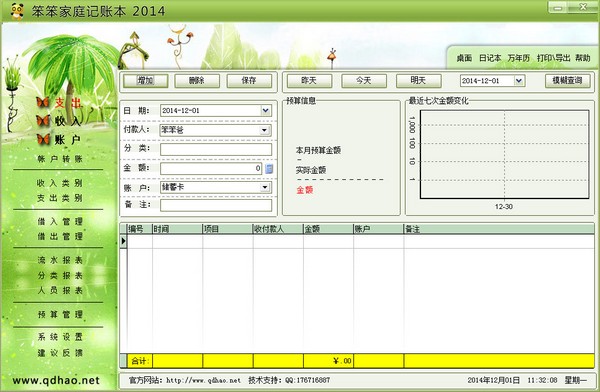
Task: Expand the 付款人 dropdown arrow
Action: [x=264, y=131]
